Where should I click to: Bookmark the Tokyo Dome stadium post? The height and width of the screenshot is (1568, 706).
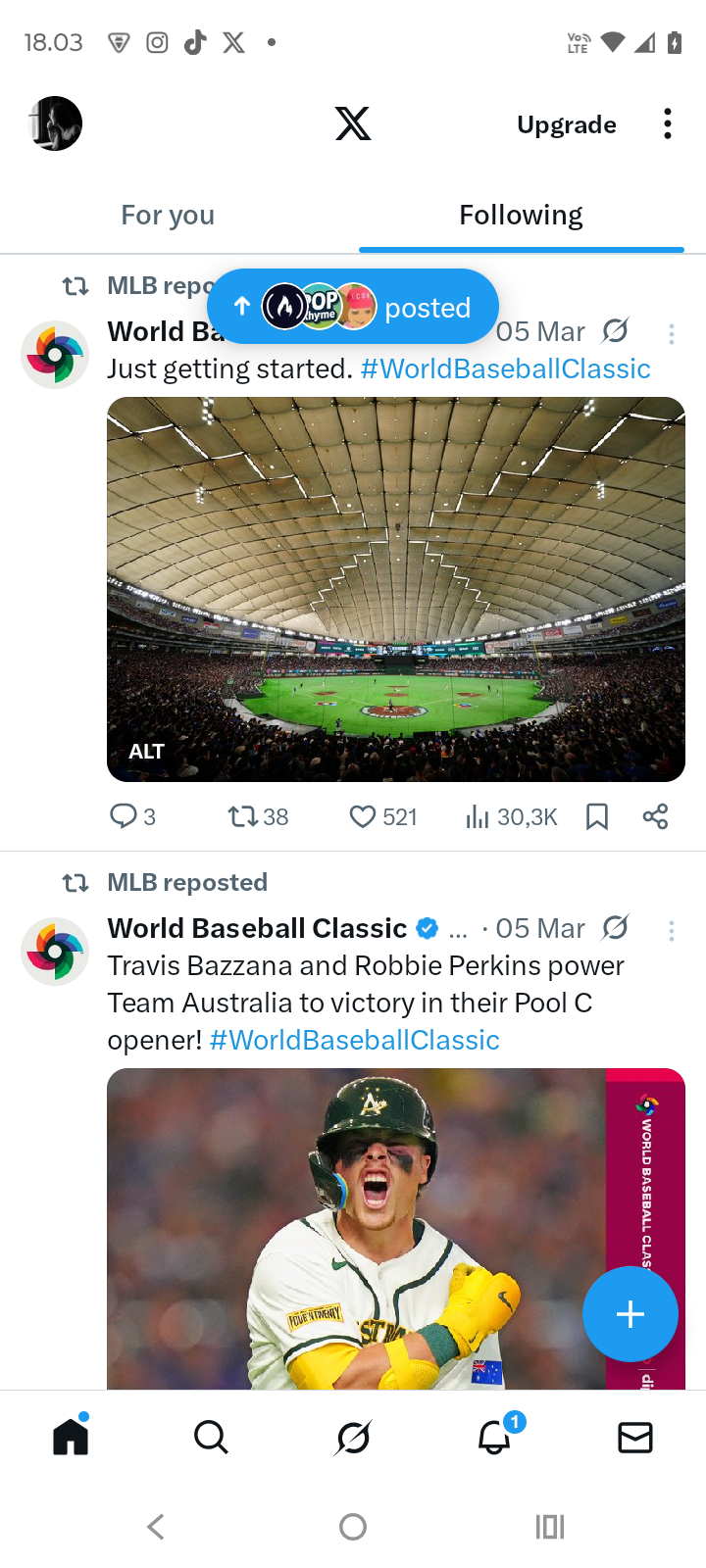click(597, 816)
